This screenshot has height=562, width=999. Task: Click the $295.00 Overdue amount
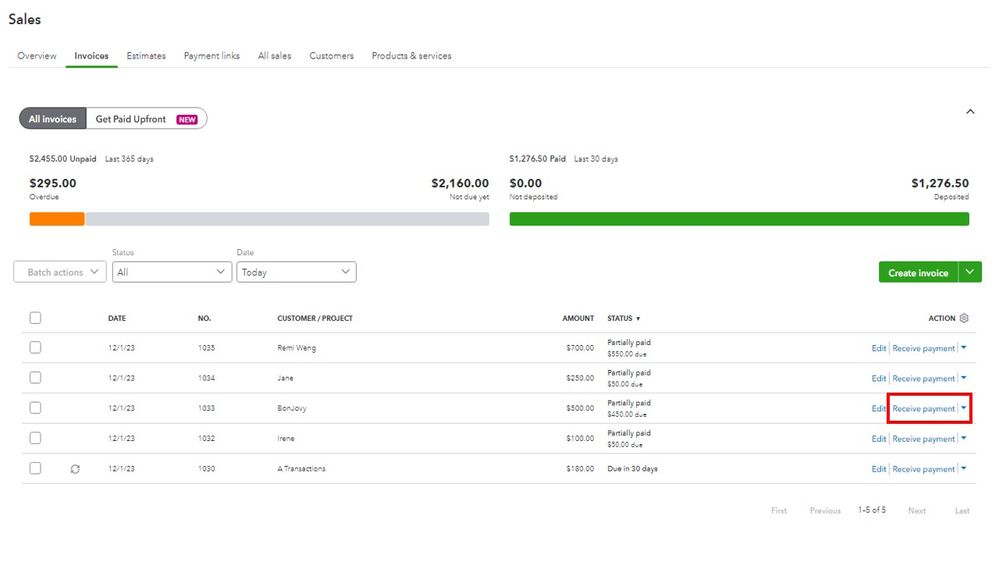pos(53,183)
